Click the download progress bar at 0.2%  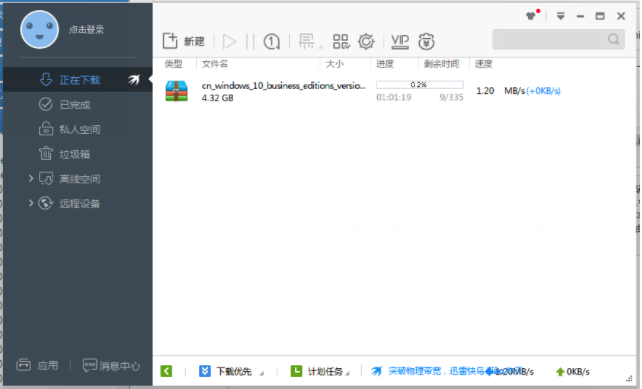point(420,85)
